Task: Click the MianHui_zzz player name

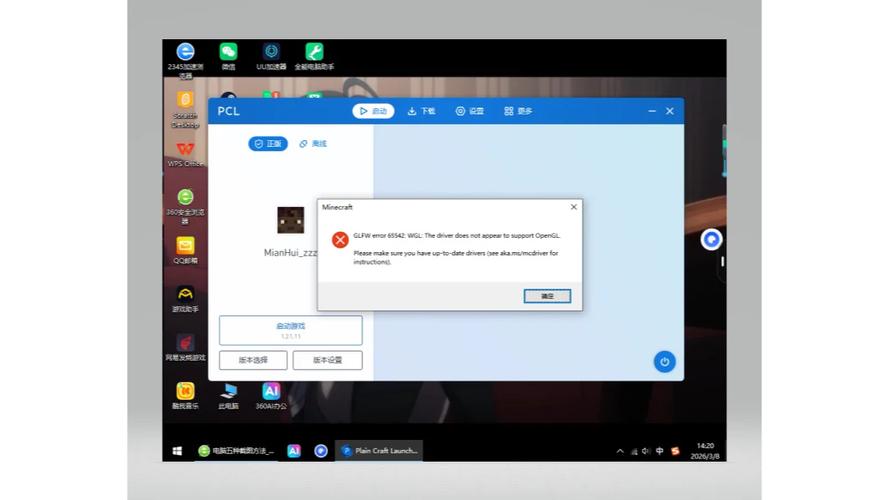Action: point(290,253)
